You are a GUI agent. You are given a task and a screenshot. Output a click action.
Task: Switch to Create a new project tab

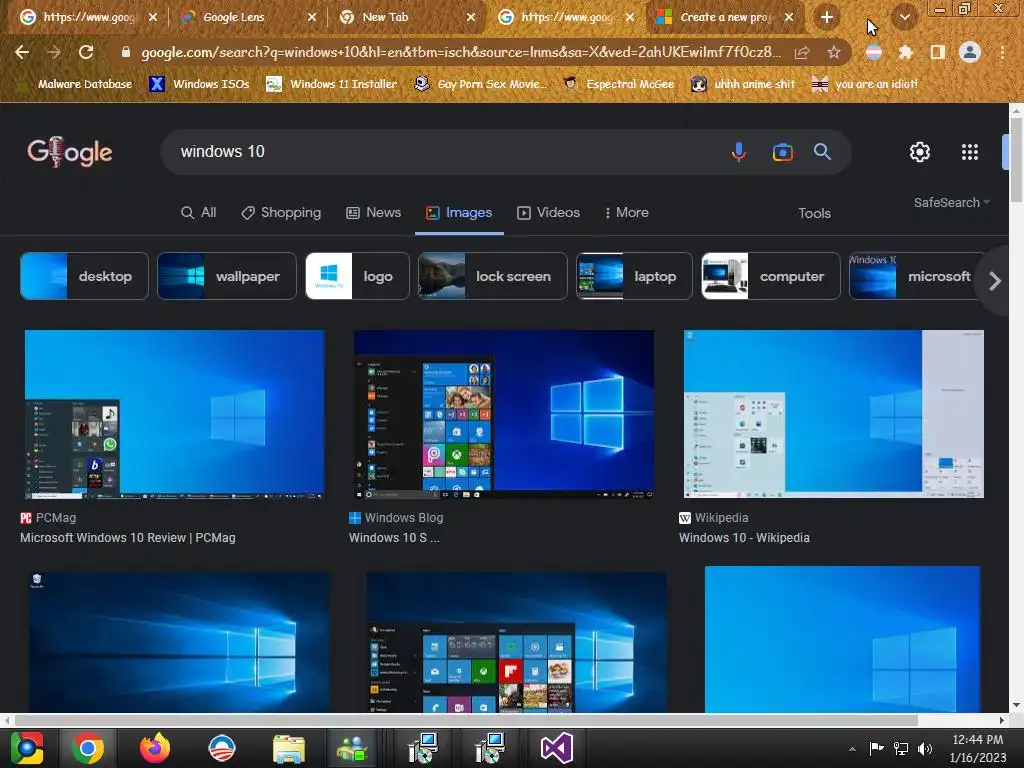[x=725, y=18]
